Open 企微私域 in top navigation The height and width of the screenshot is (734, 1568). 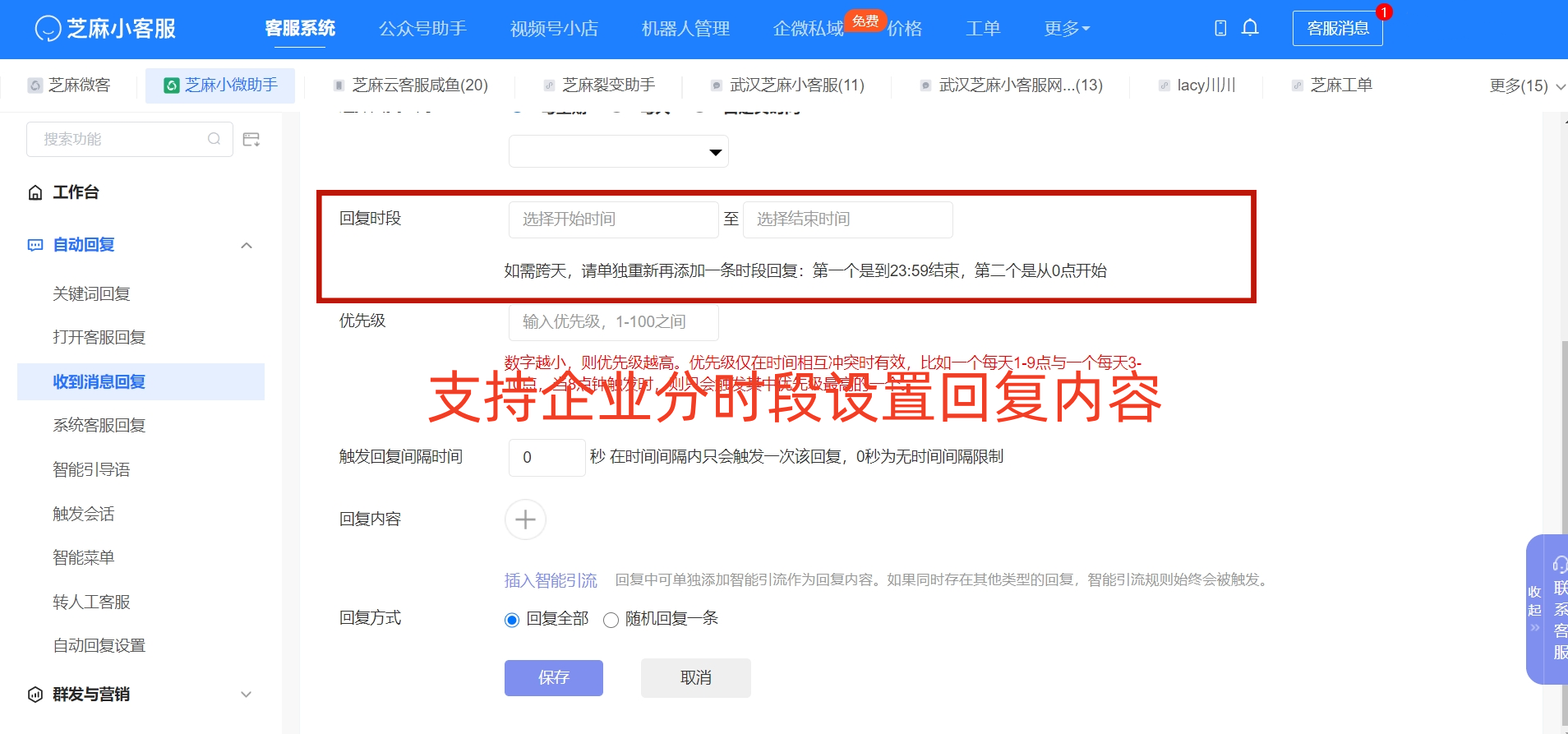point(809,29)
